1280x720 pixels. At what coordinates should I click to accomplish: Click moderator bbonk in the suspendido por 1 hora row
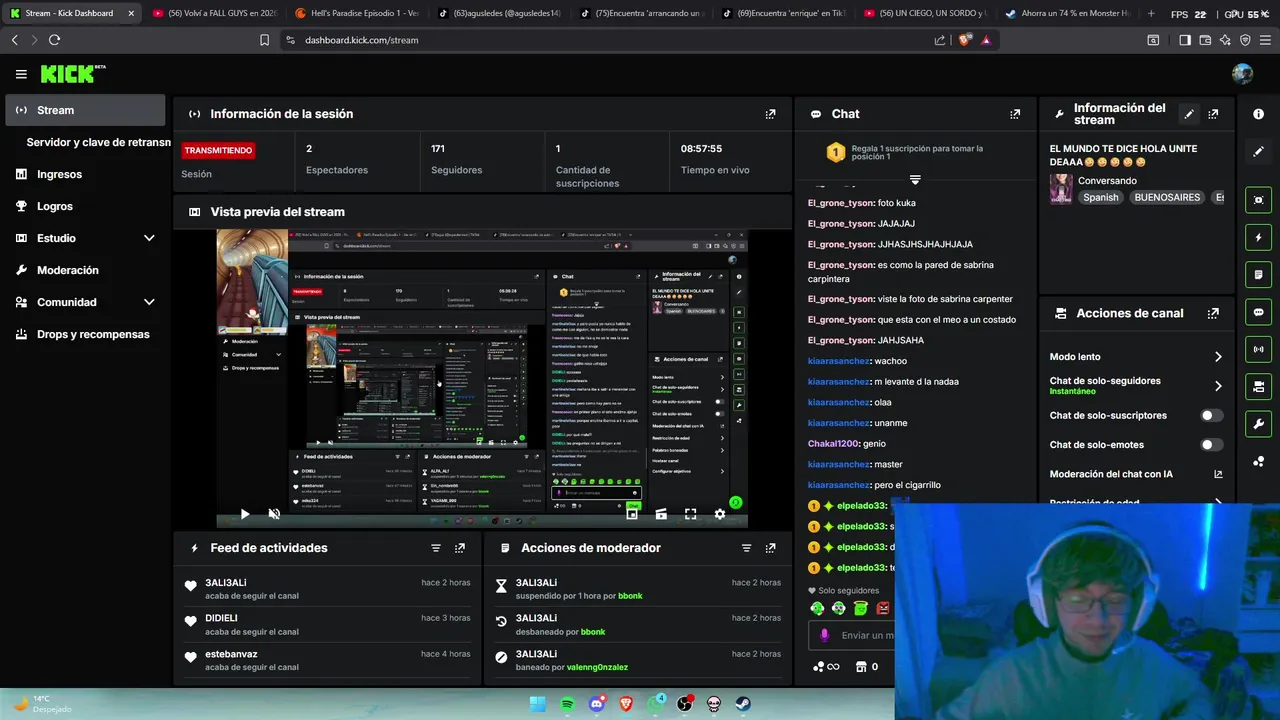coord(630,596)
